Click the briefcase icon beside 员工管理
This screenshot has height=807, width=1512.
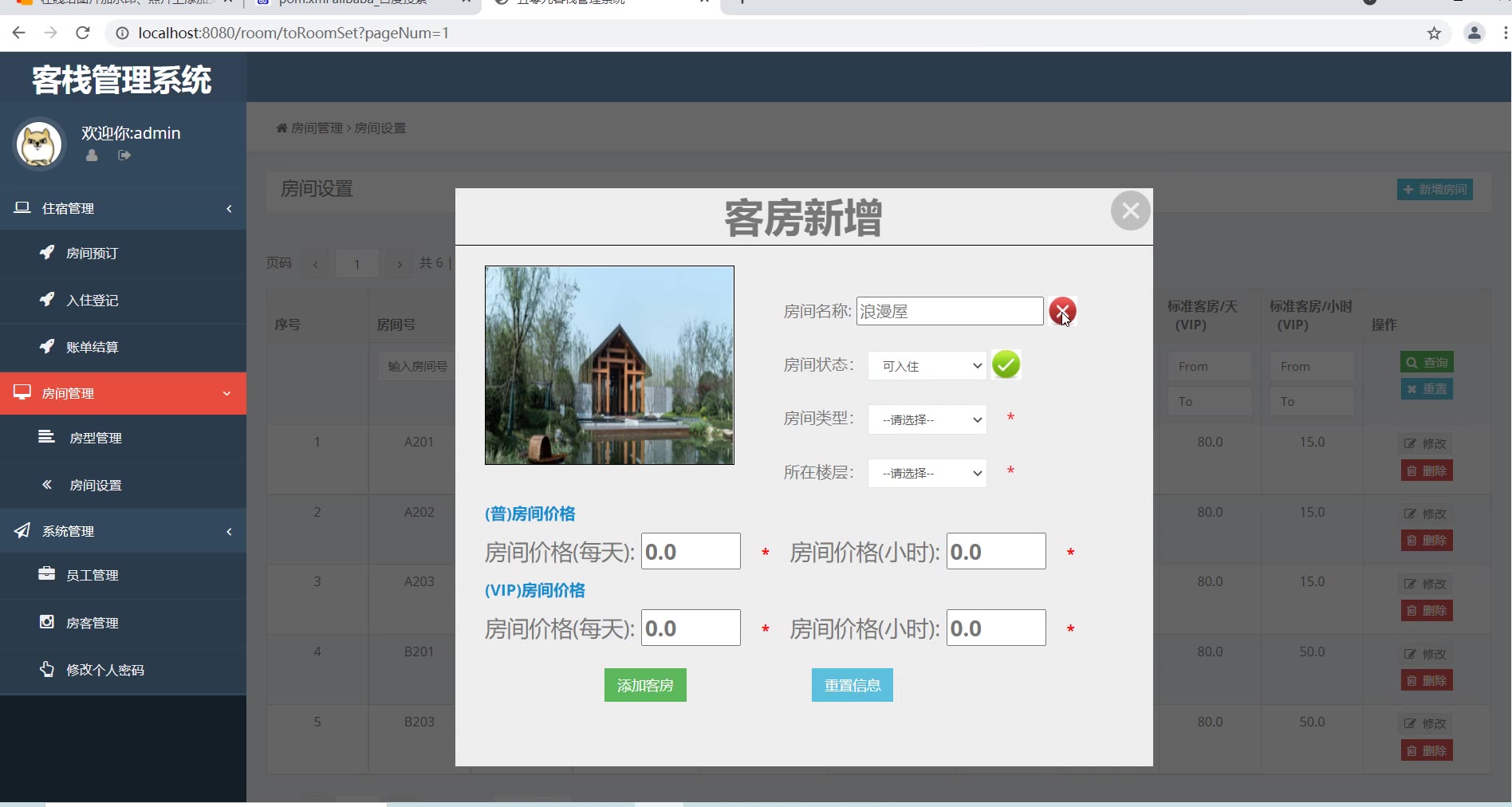[47, 573]
